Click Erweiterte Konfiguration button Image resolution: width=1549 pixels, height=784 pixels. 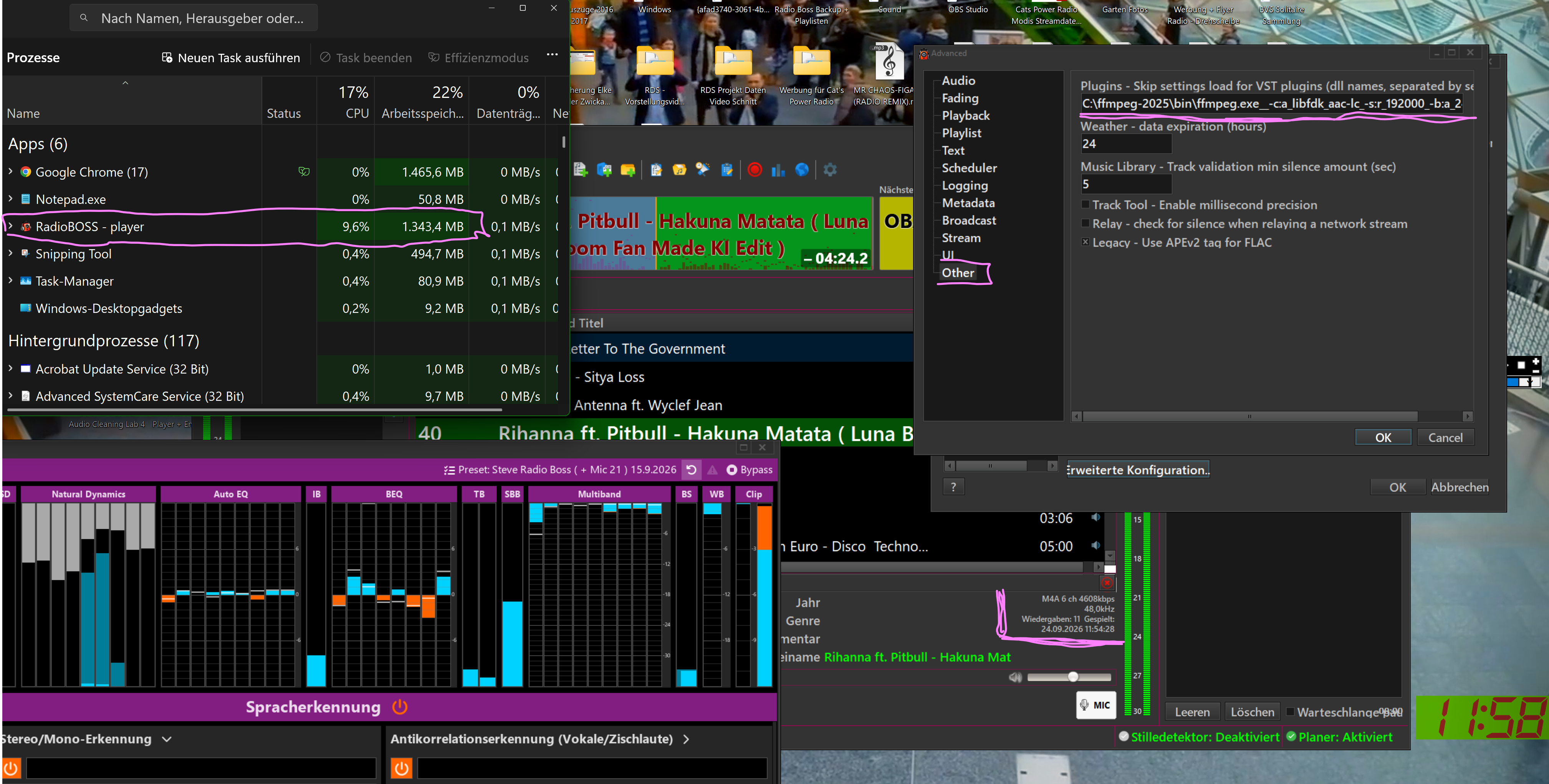click(1138, 470)
